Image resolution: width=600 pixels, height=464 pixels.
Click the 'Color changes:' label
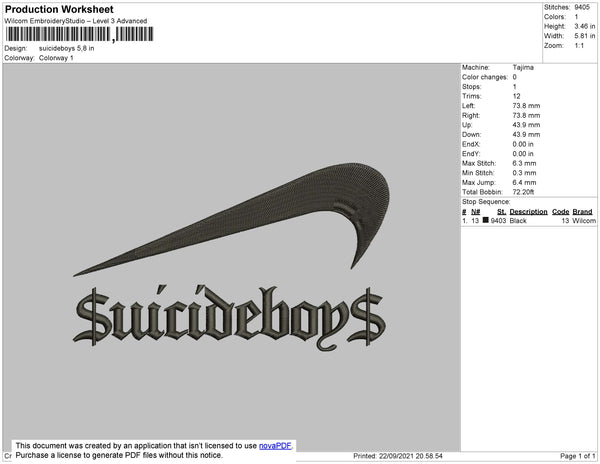(485, 77)
